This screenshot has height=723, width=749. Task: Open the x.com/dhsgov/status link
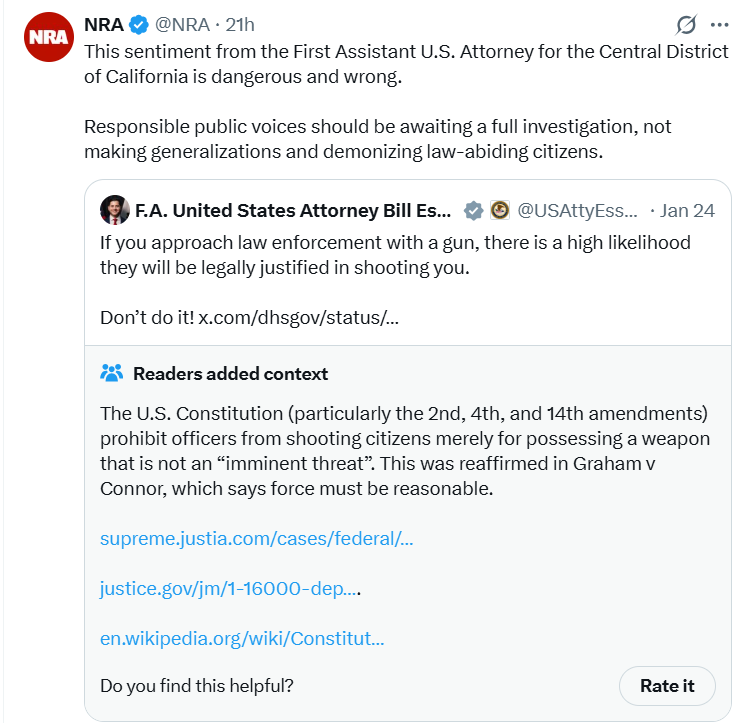tap(300, 318)
